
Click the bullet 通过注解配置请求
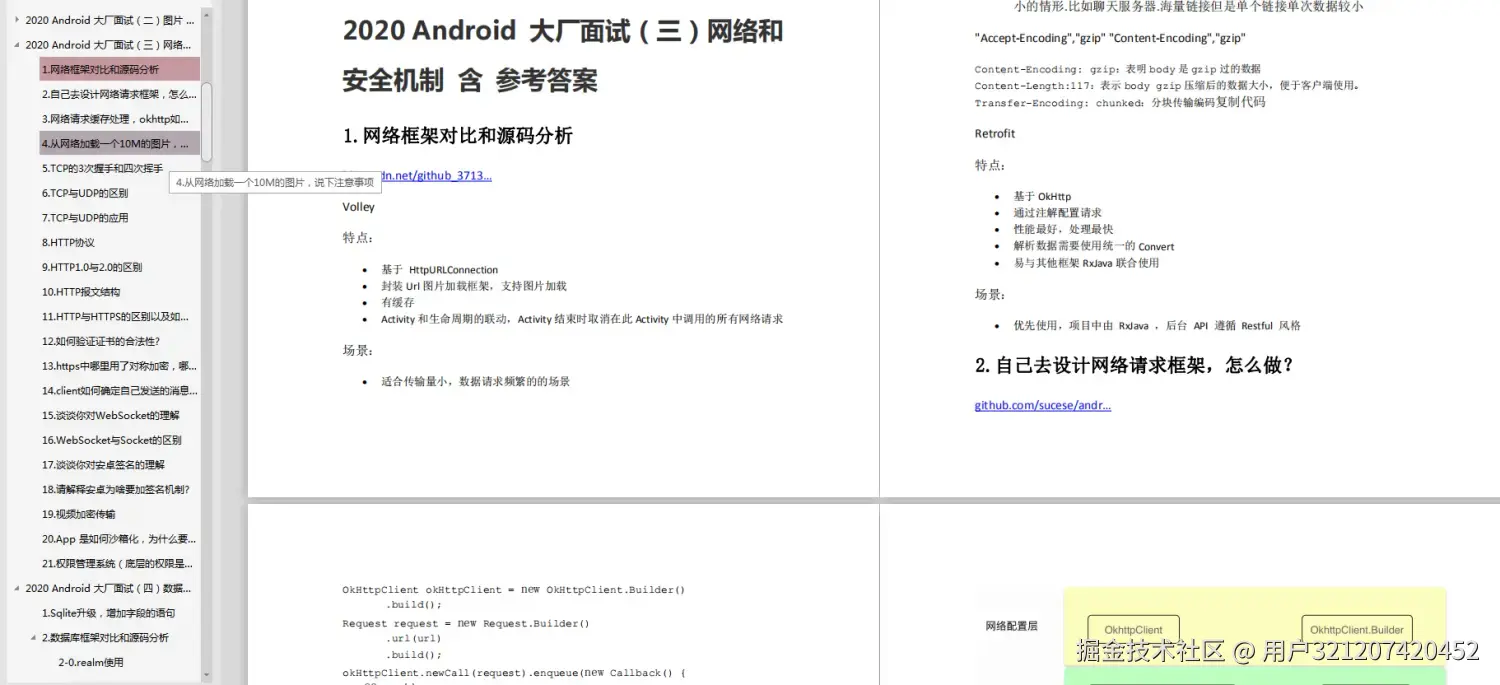(1057, 213)
